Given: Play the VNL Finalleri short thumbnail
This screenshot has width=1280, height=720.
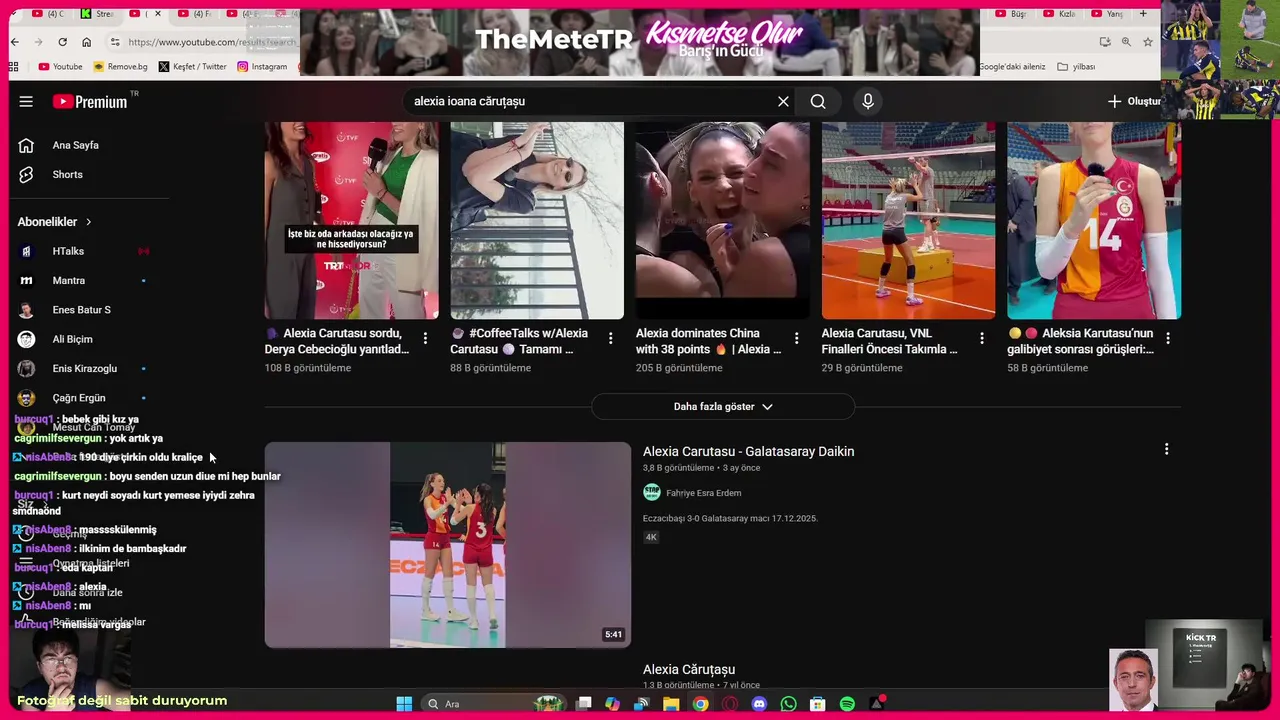Looking at the screenshot, I should (908, 220).
